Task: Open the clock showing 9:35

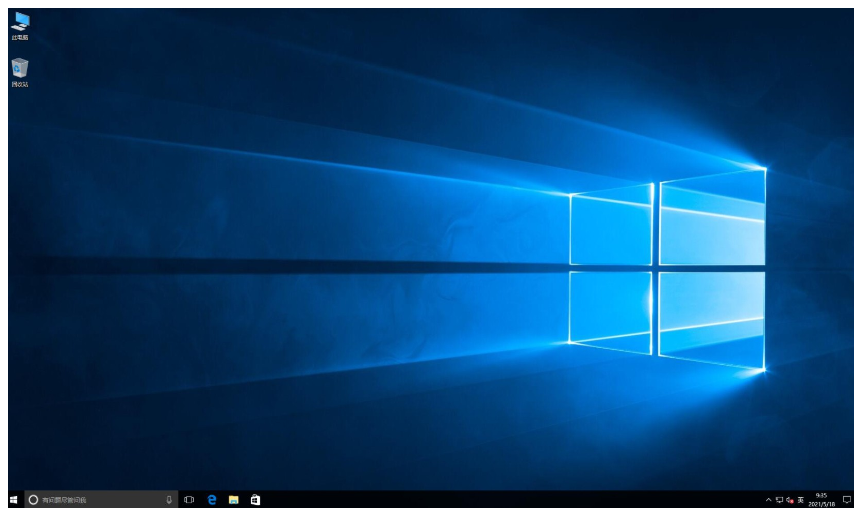Action: (x=821, y=499)
